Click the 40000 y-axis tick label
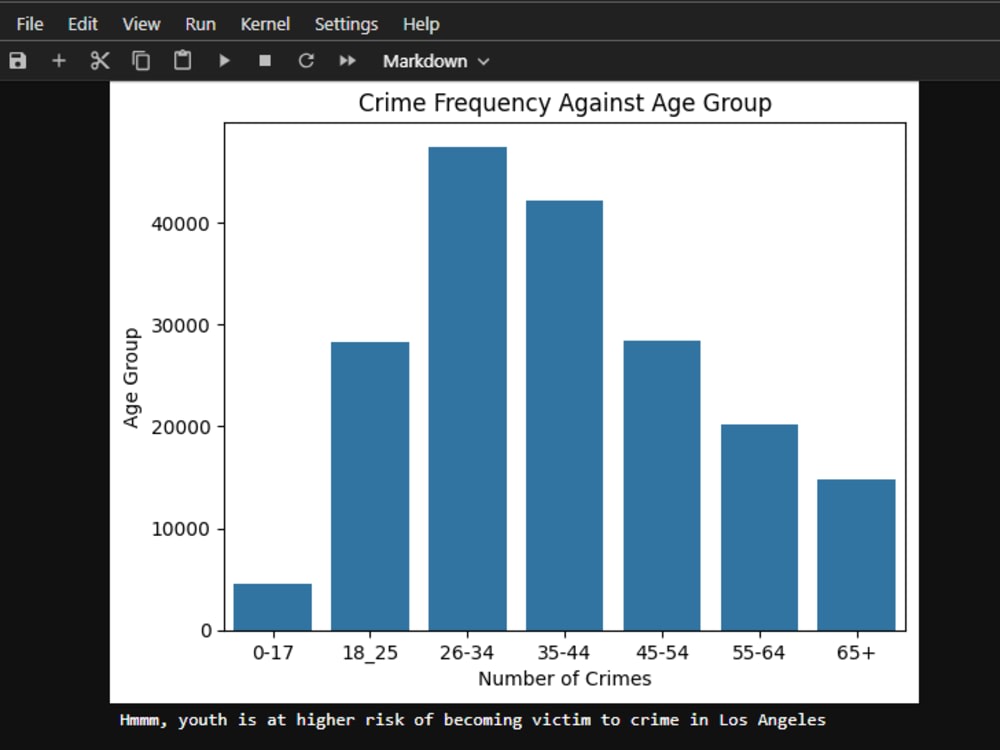Viewport: 1000px width, 750px height. 180,224
